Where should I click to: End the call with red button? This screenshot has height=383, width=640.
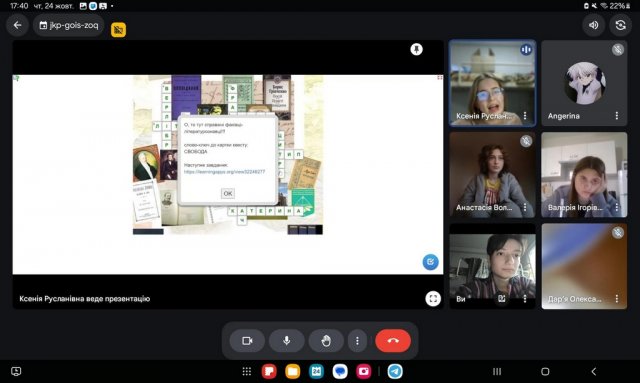coord(393,341)
